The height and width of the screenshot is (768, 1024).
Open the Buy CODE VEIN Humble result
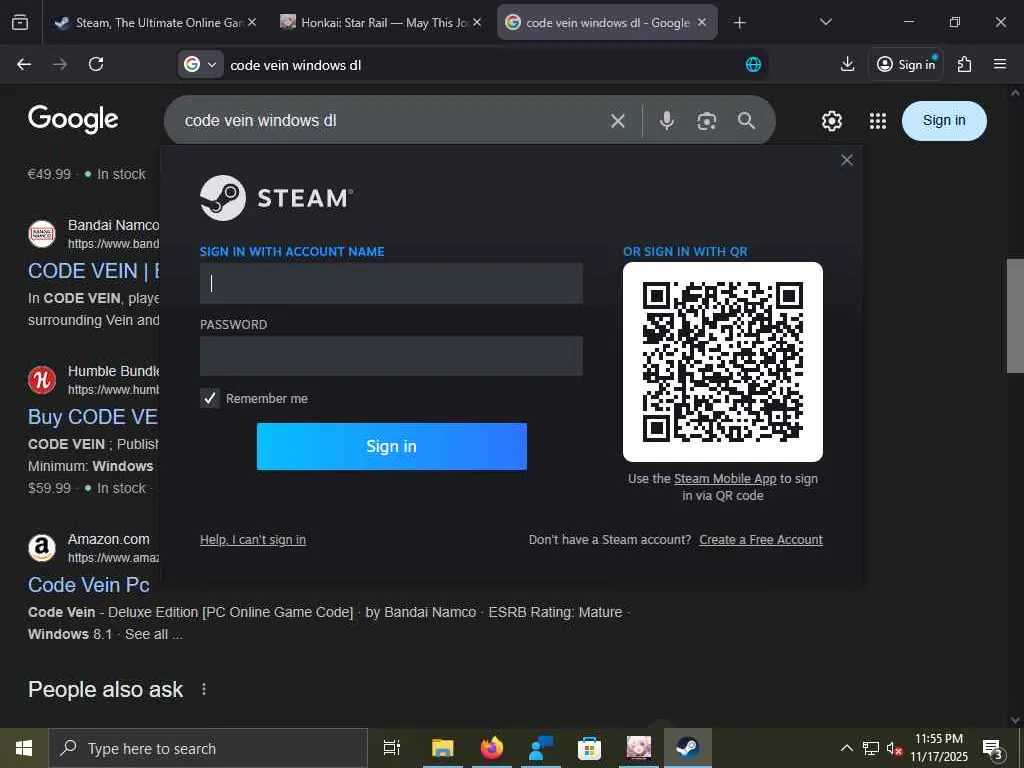tap(93, 417)
